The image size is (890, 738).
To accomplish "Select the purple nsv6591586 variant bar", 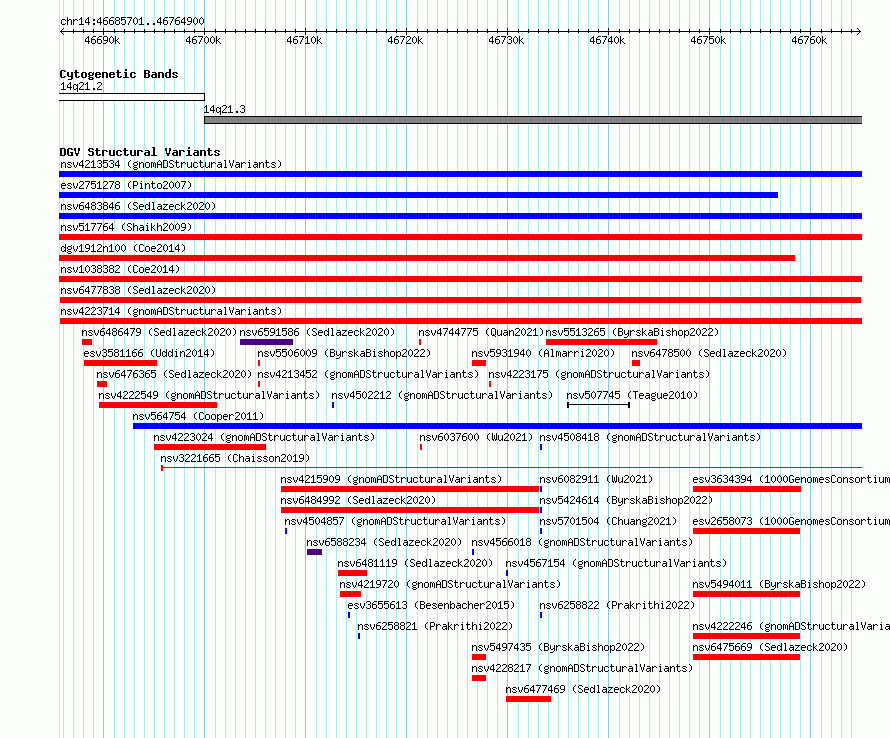I will (x=266, y=342).
